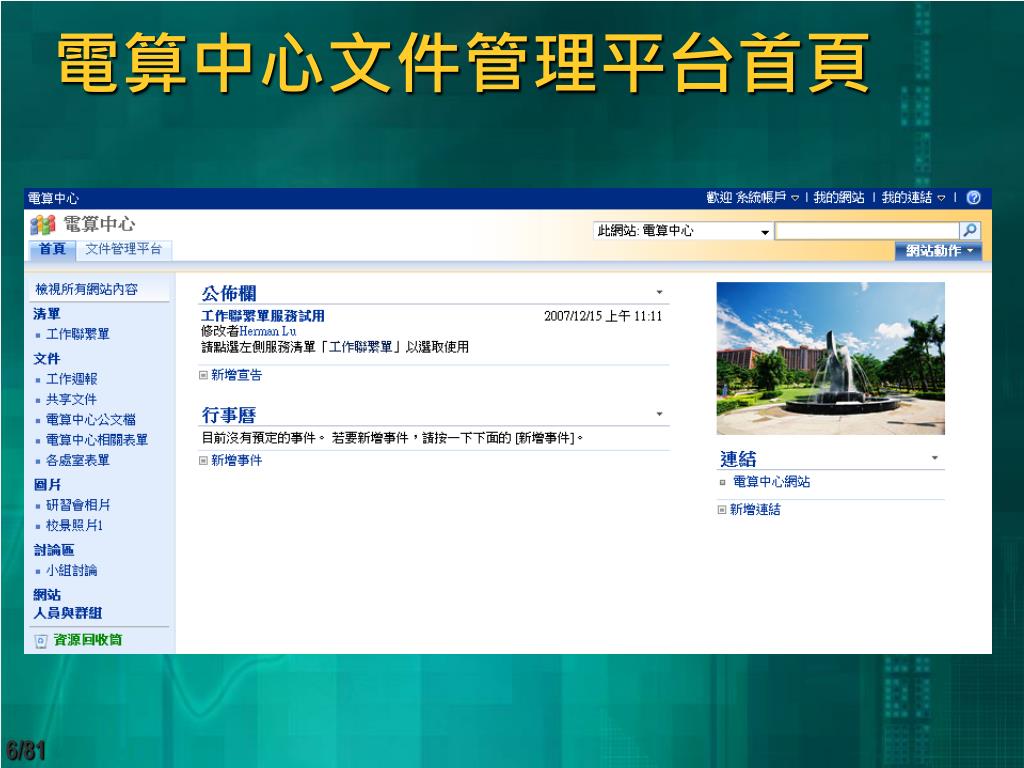
Task: Click the search magnifier icon
Action: click(x=970, y=230)
